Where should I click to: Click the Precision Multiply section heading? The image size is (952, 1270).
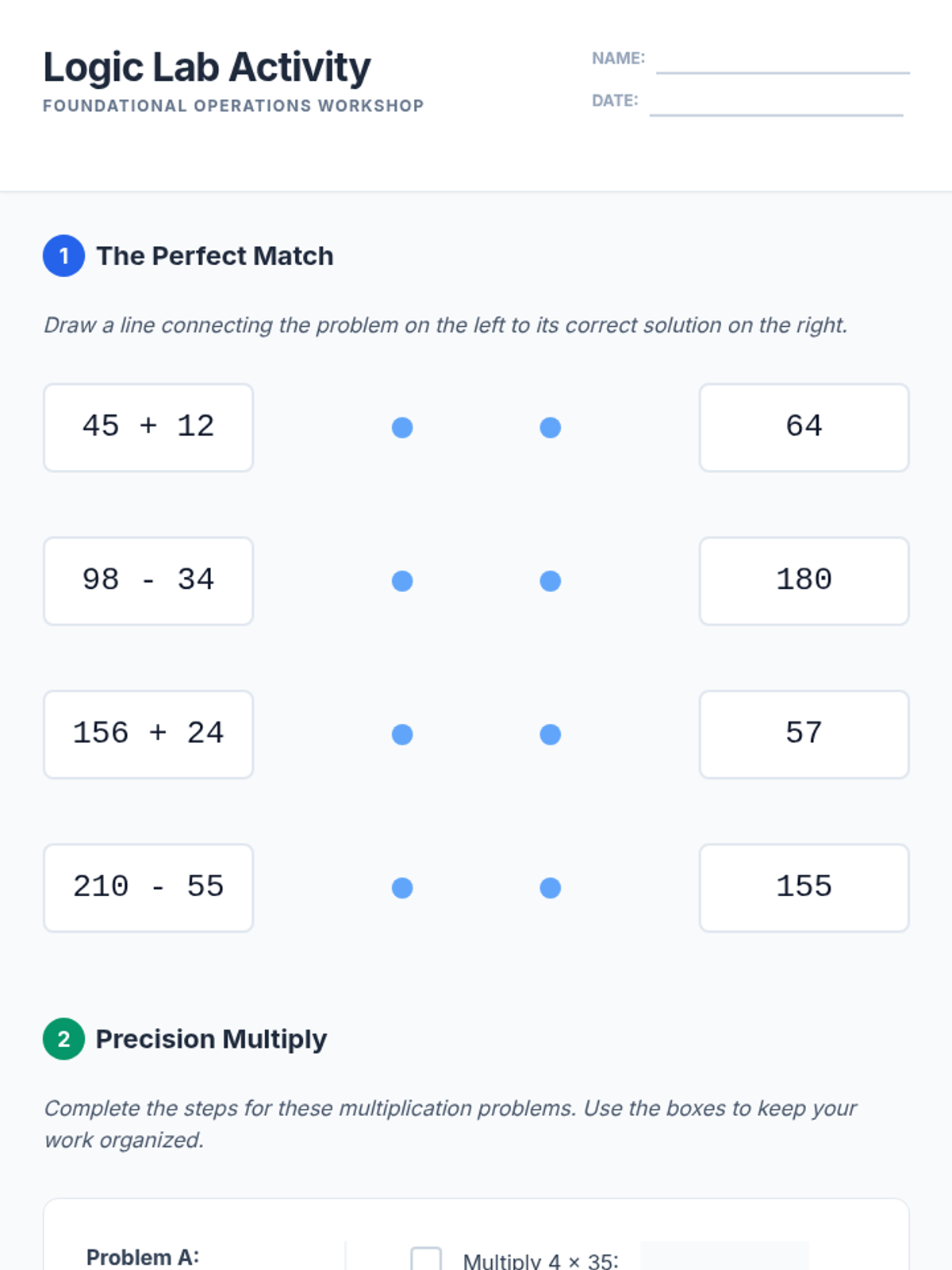(211, 1039)
